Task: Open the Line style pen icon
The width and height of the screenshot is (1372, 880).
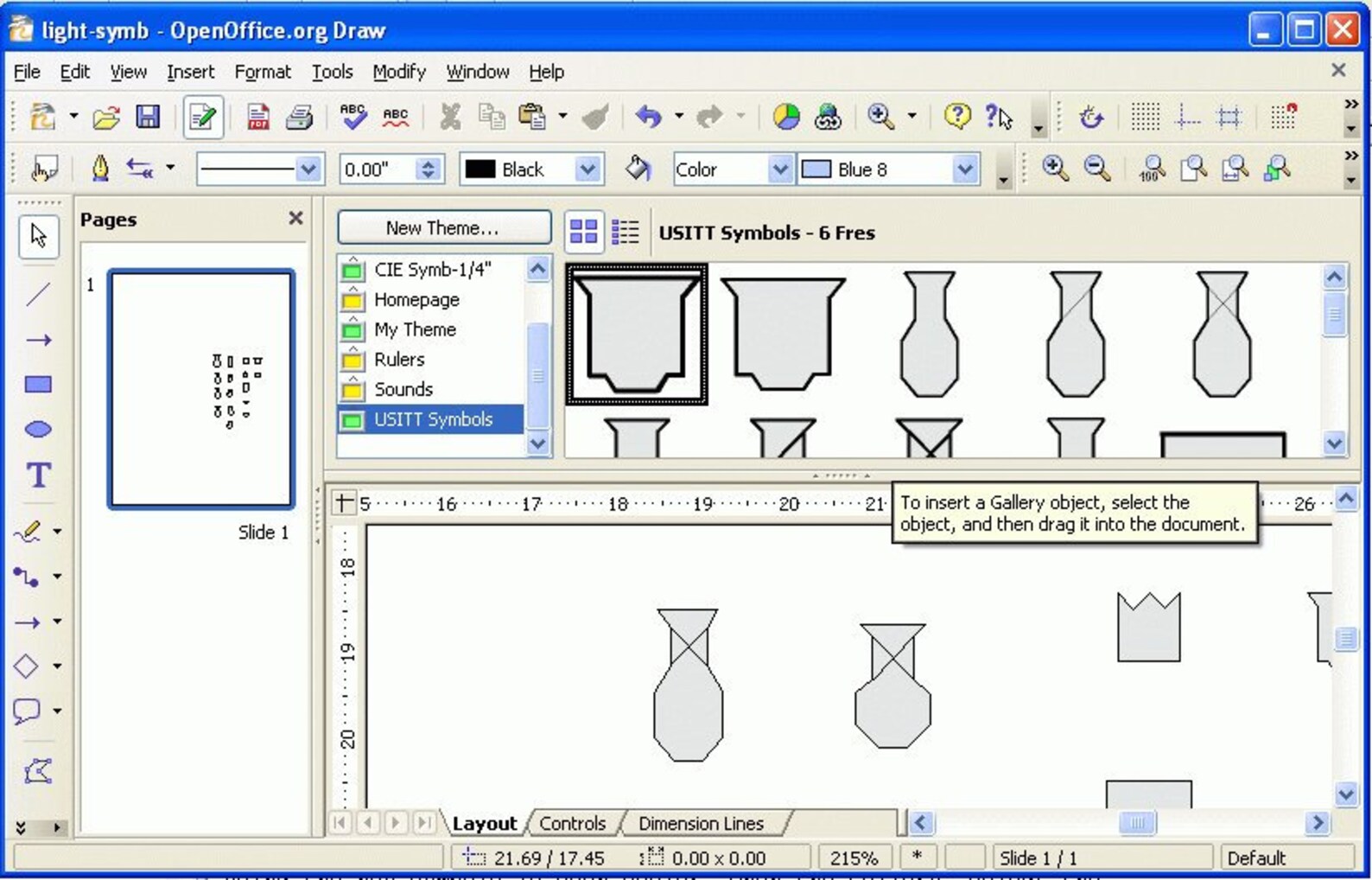Action: 100,169
